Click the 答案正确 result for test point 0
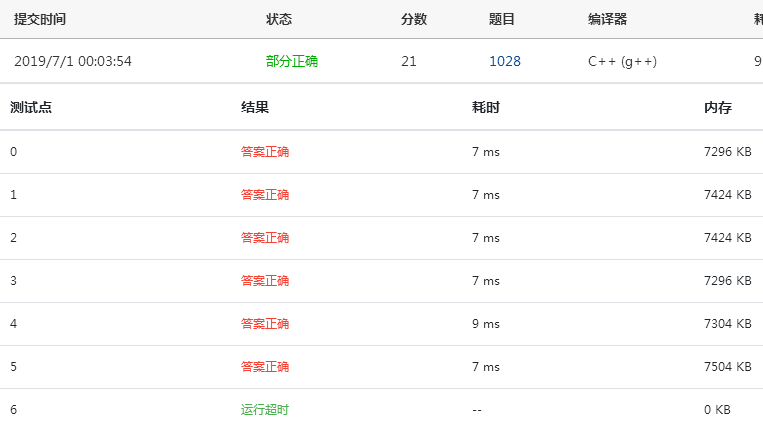Screen dimensions: 763x429 click(x=265, y=152)
